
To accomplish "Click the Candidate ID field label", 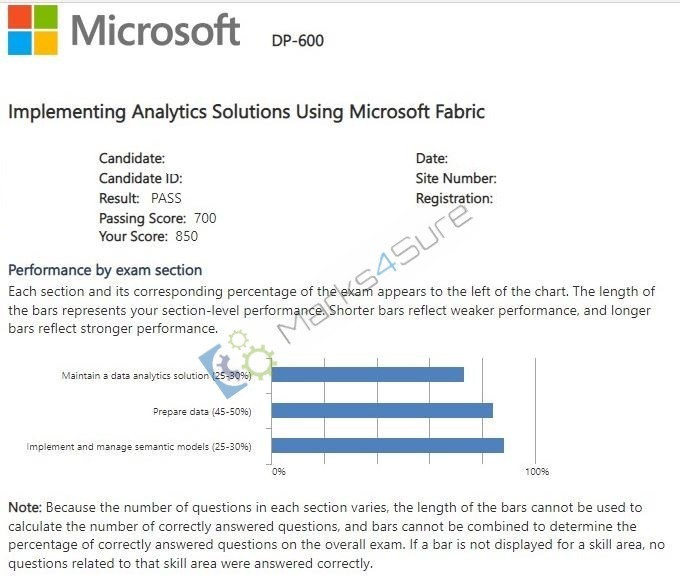I will [x=141, y=178].
